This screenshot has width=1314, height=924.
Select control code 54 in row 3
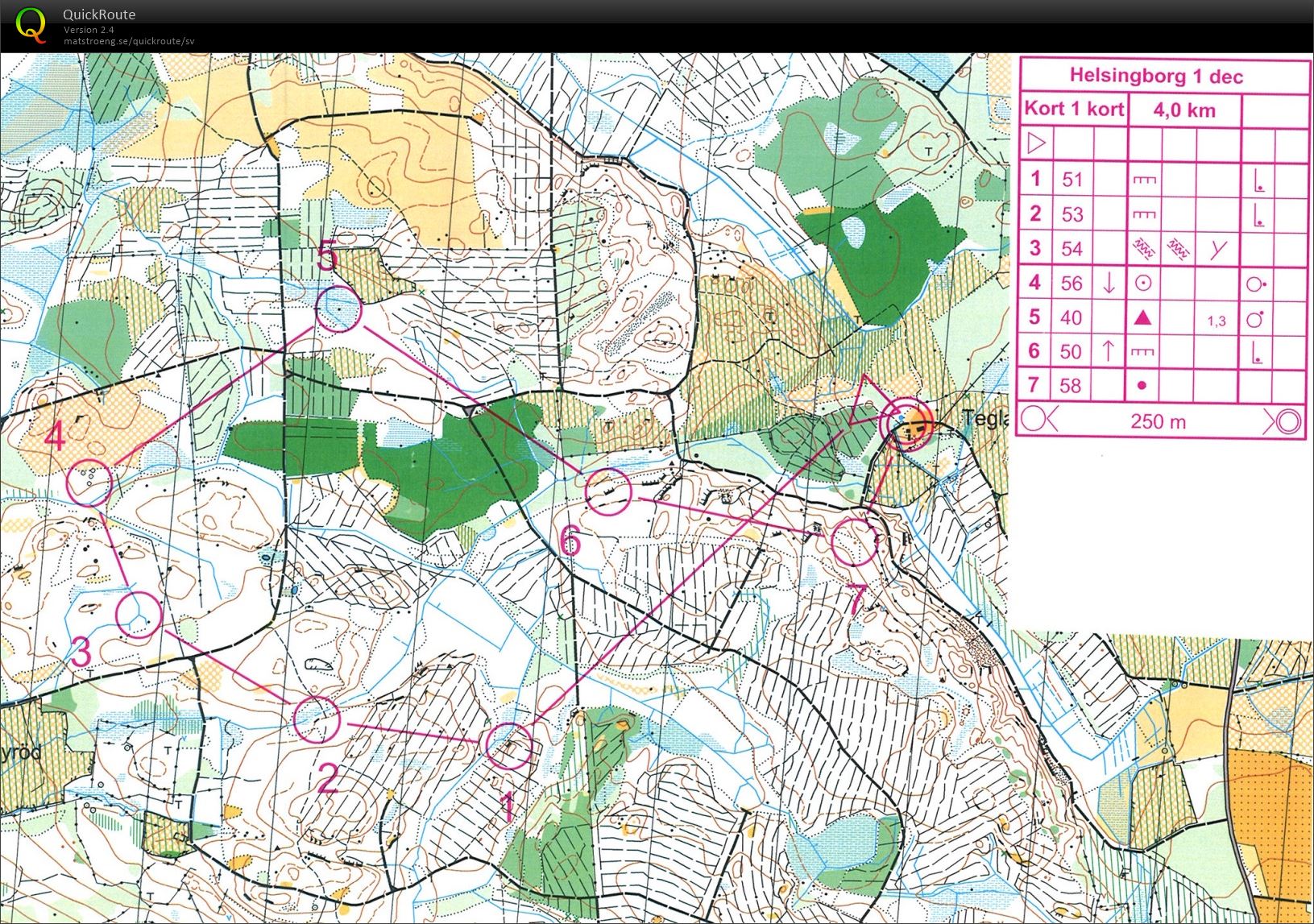[1072, 249]
